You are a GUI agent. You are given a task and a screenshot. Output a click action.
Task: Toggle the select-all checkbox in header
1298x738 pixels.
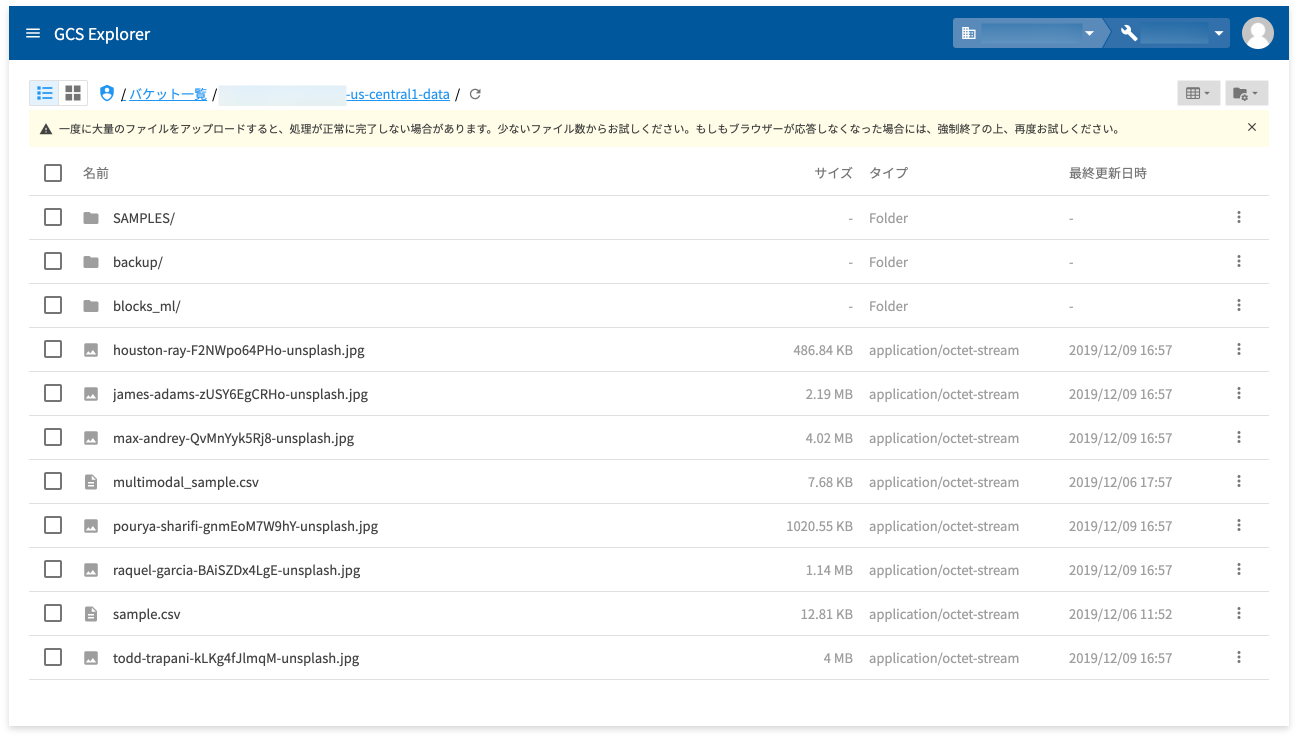53,173
